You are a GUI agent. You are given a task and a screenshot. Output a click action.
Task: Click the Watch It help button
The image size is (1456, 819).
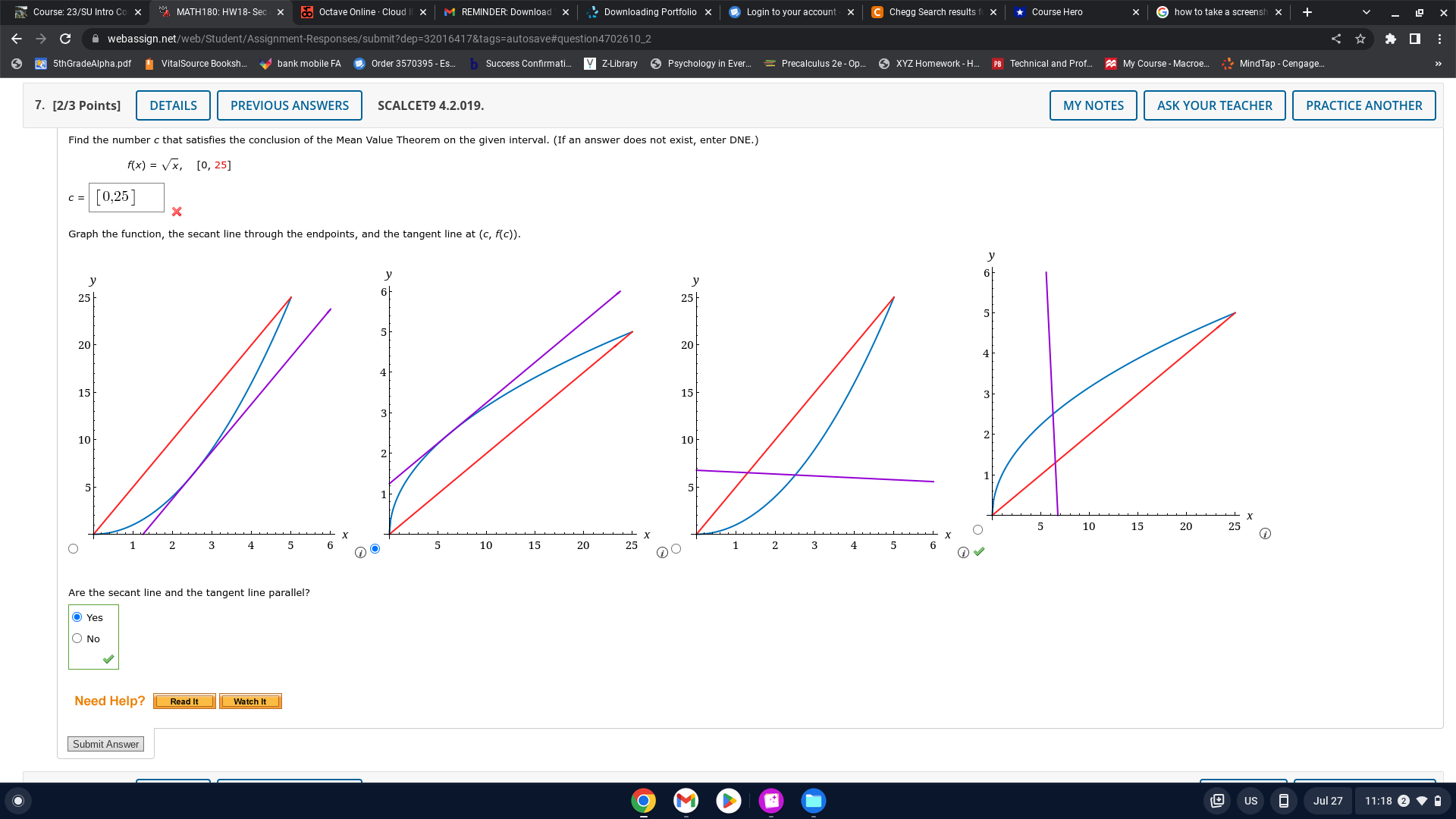250,701
